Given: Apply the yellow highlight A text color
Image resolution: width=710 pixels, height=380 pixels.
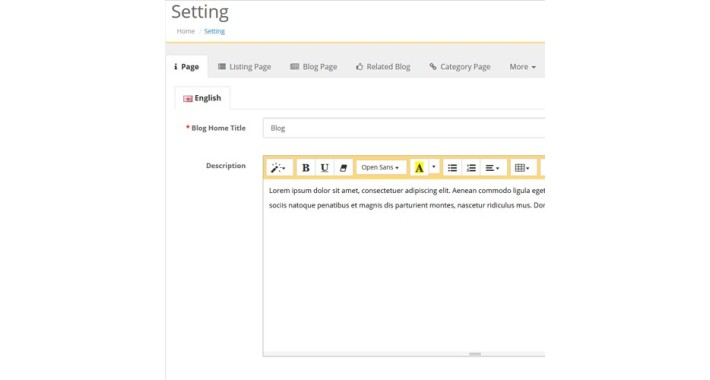Looking at the screenshot, I should 419,168.
